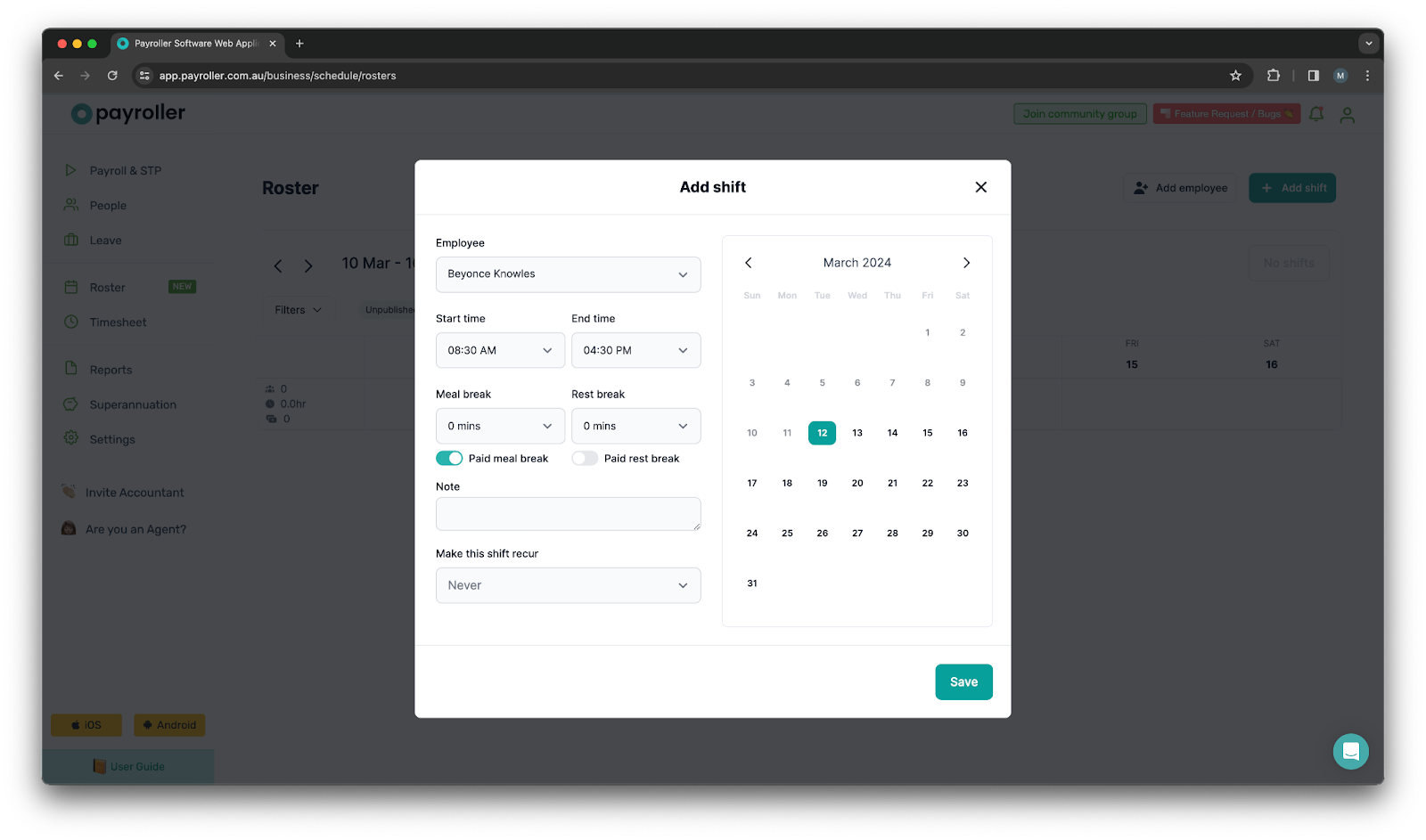Pick March 20 in the calendar

857,483
